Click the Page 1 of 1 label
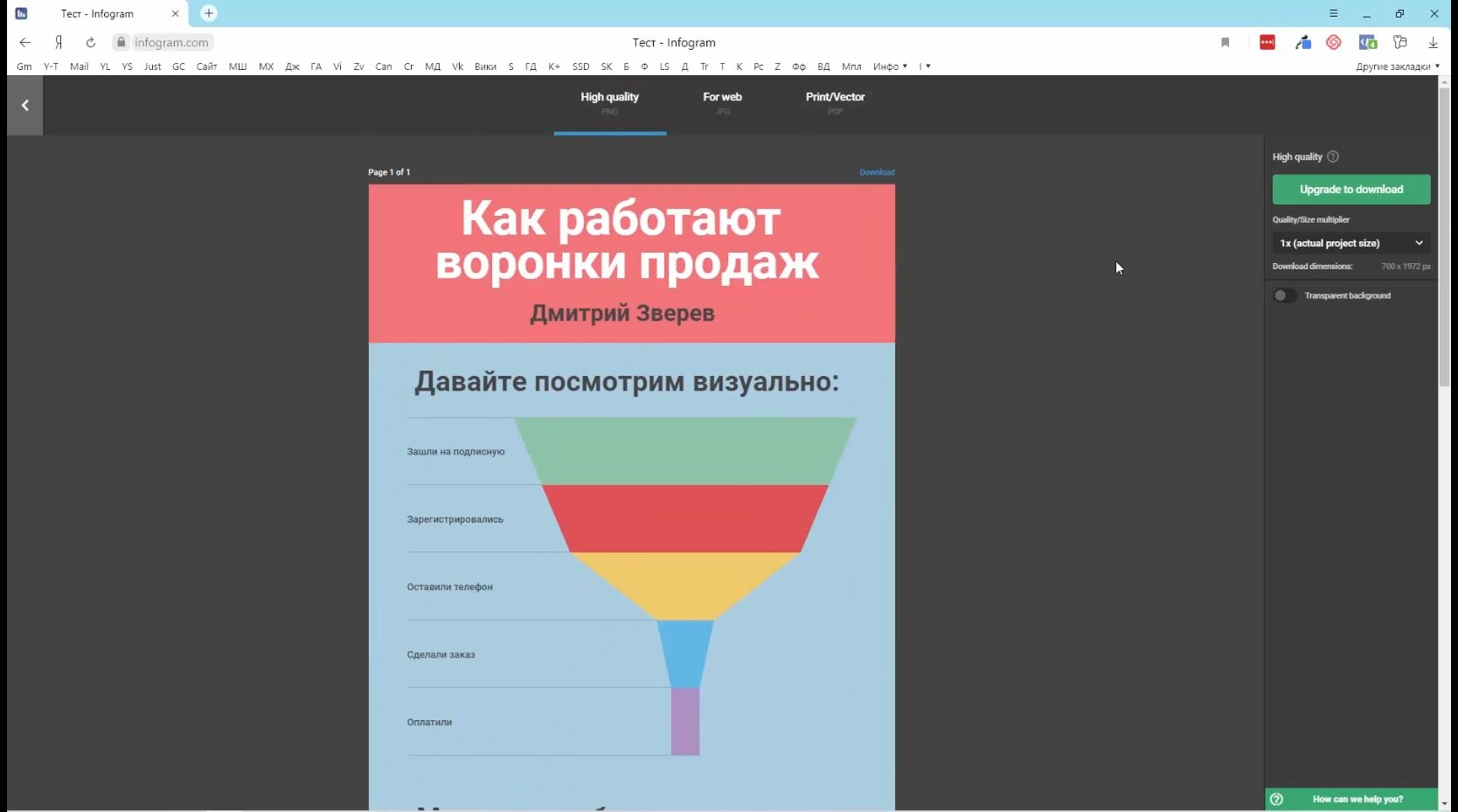The height and width of the screenshot is (812, 1458). pyautogui.click(x=389, y=172)
